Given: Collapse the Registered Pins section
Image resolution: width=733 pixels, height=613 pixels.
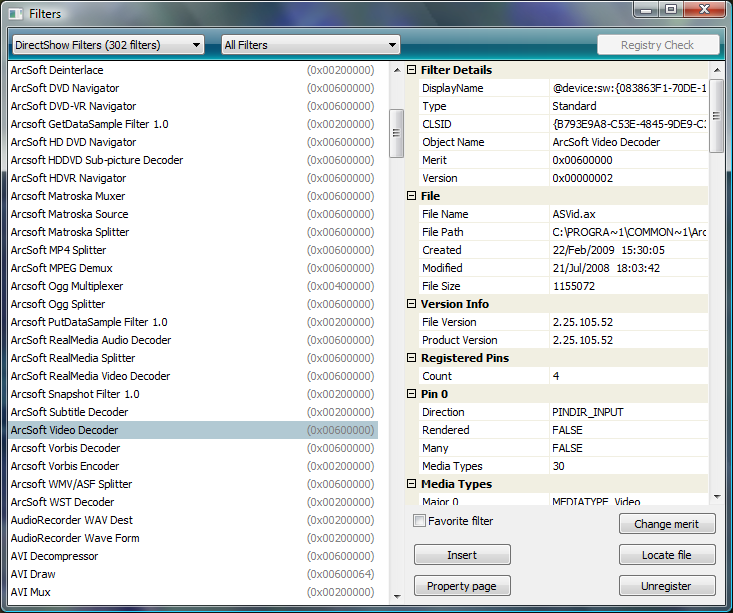Looking at the screenshot, I should point(411,358).
